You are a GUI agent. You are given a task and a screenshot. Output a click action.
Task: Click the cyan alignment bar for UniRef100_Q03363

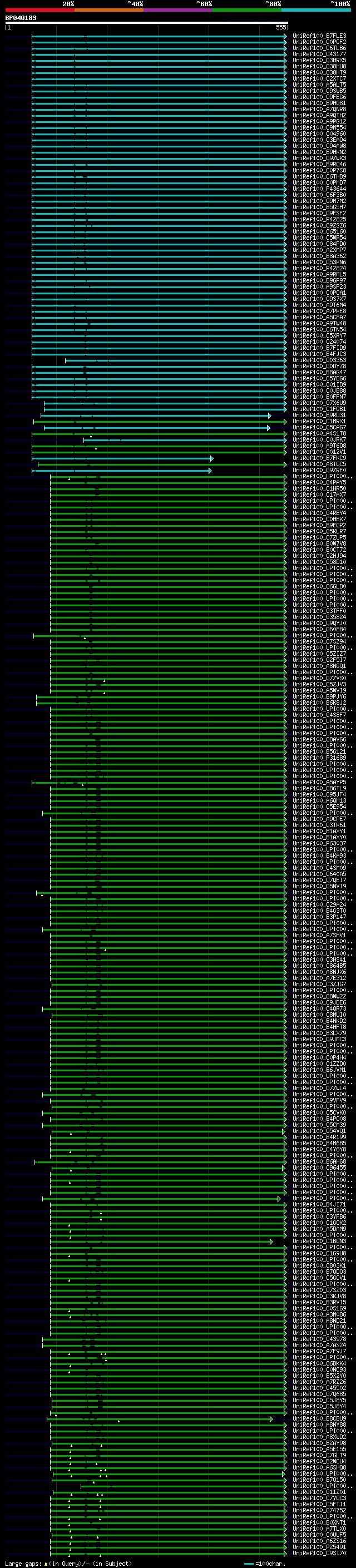click(x=176, y=360)
